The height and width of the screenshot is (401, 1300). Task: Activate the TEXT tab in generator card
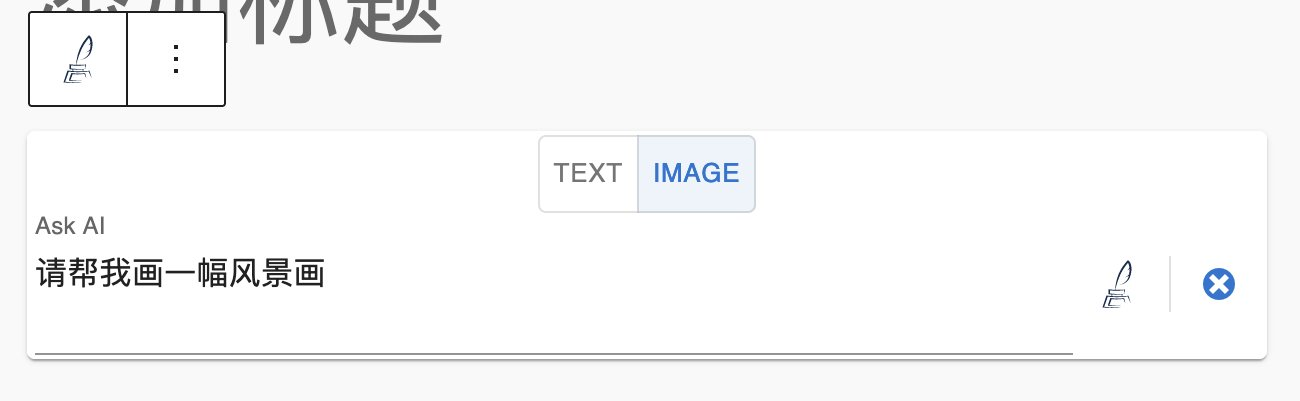[588, 174]
